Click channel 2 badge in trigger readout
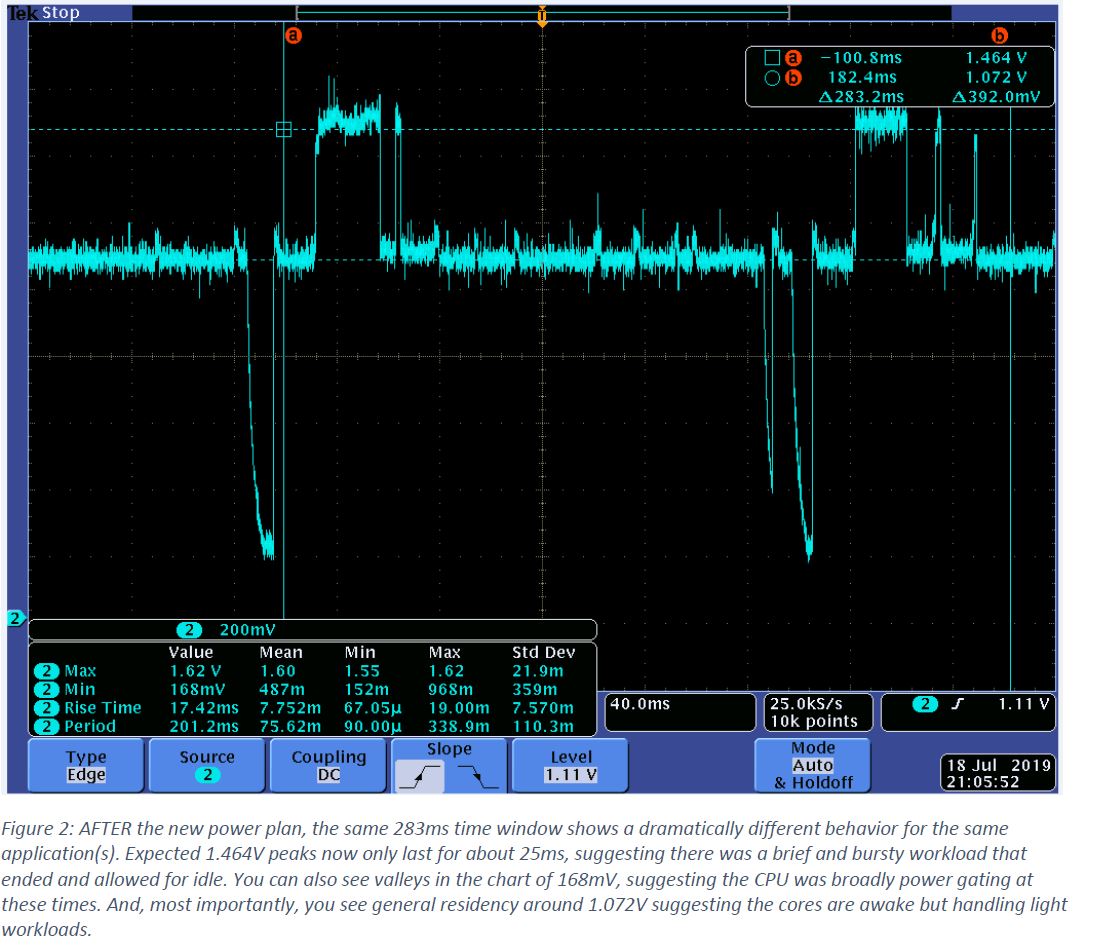This screenshot has height=948, width=1107. coord(925,704)
